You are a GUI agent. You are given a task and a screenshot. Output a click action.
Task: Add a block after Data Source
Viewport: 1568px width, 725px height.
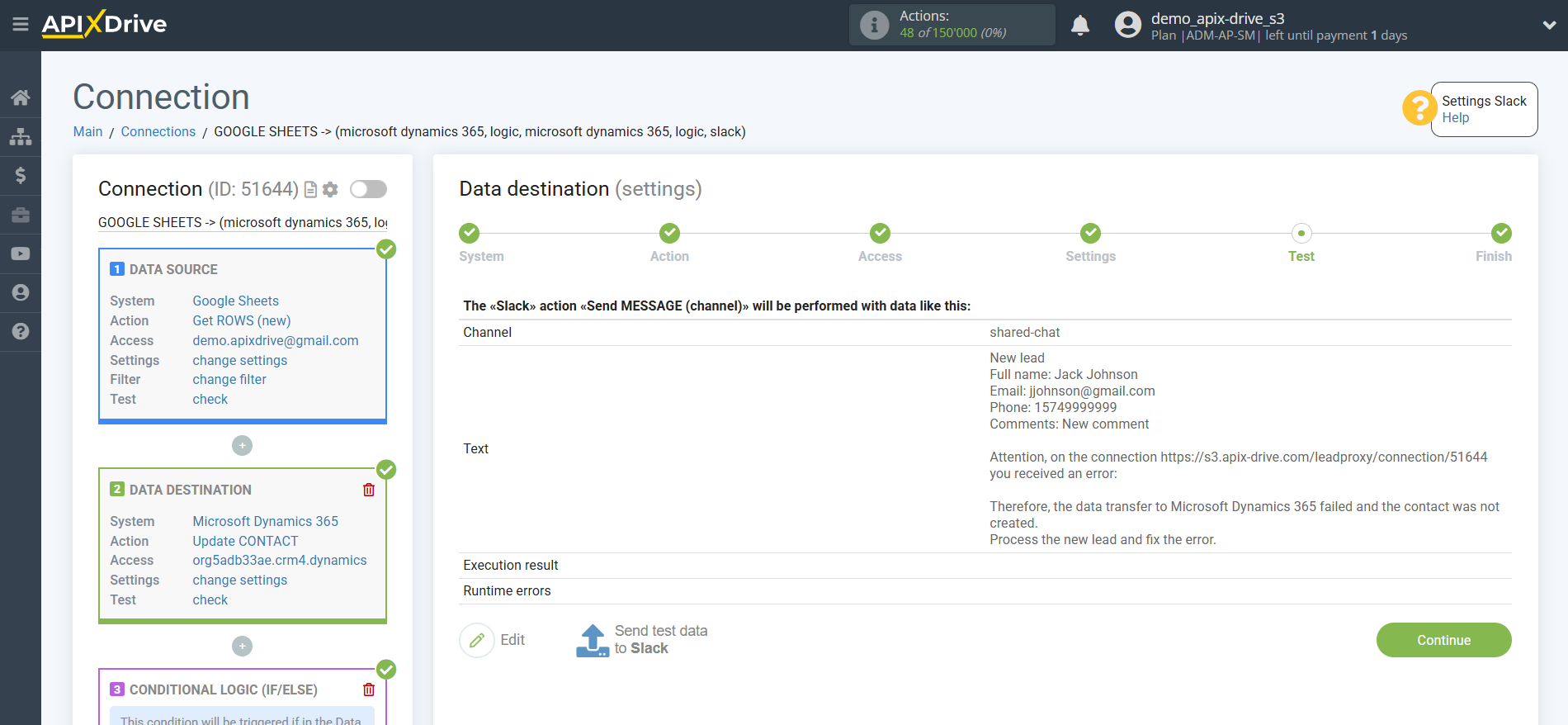(x=242, y=446)
